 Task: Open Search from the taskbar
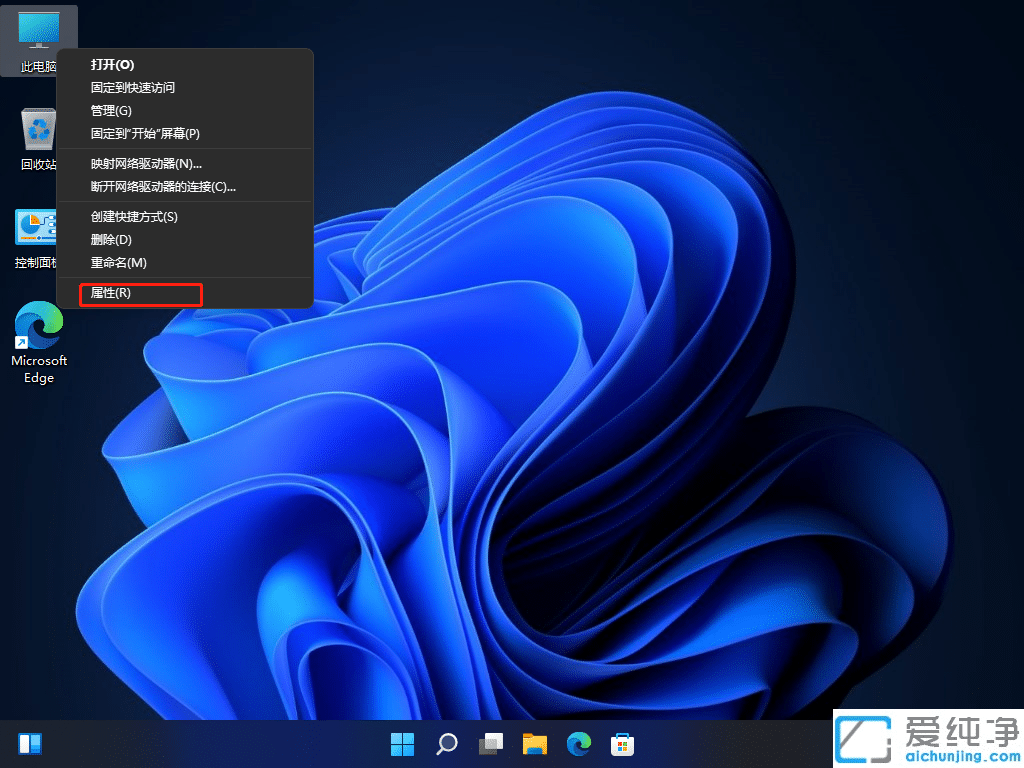[x=446, y=743]
